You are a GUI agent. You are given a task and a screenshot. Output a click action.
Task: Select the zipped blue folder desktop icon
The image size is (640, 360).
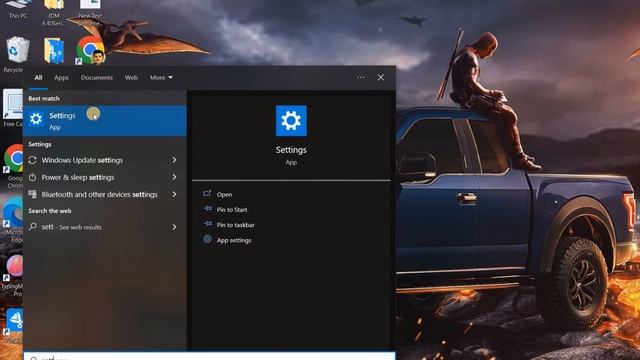click(x=54, y=51)
